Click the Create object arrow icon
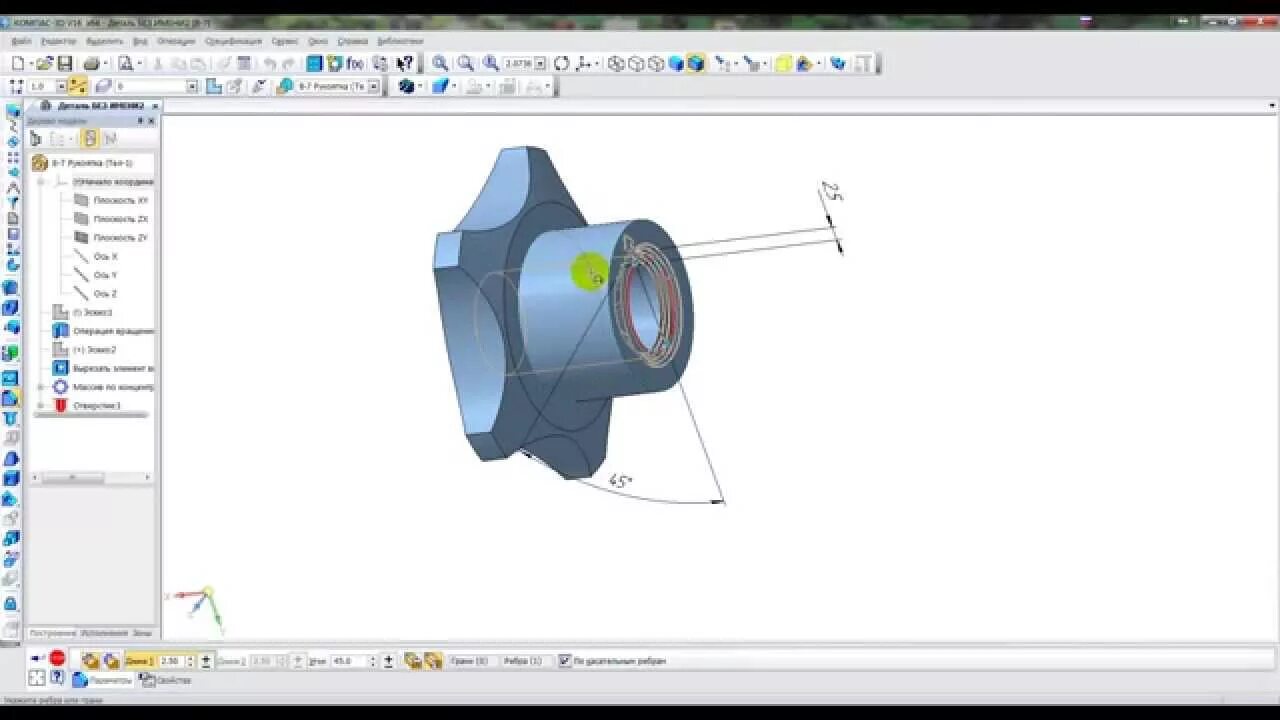 click(x=37, y=658)
